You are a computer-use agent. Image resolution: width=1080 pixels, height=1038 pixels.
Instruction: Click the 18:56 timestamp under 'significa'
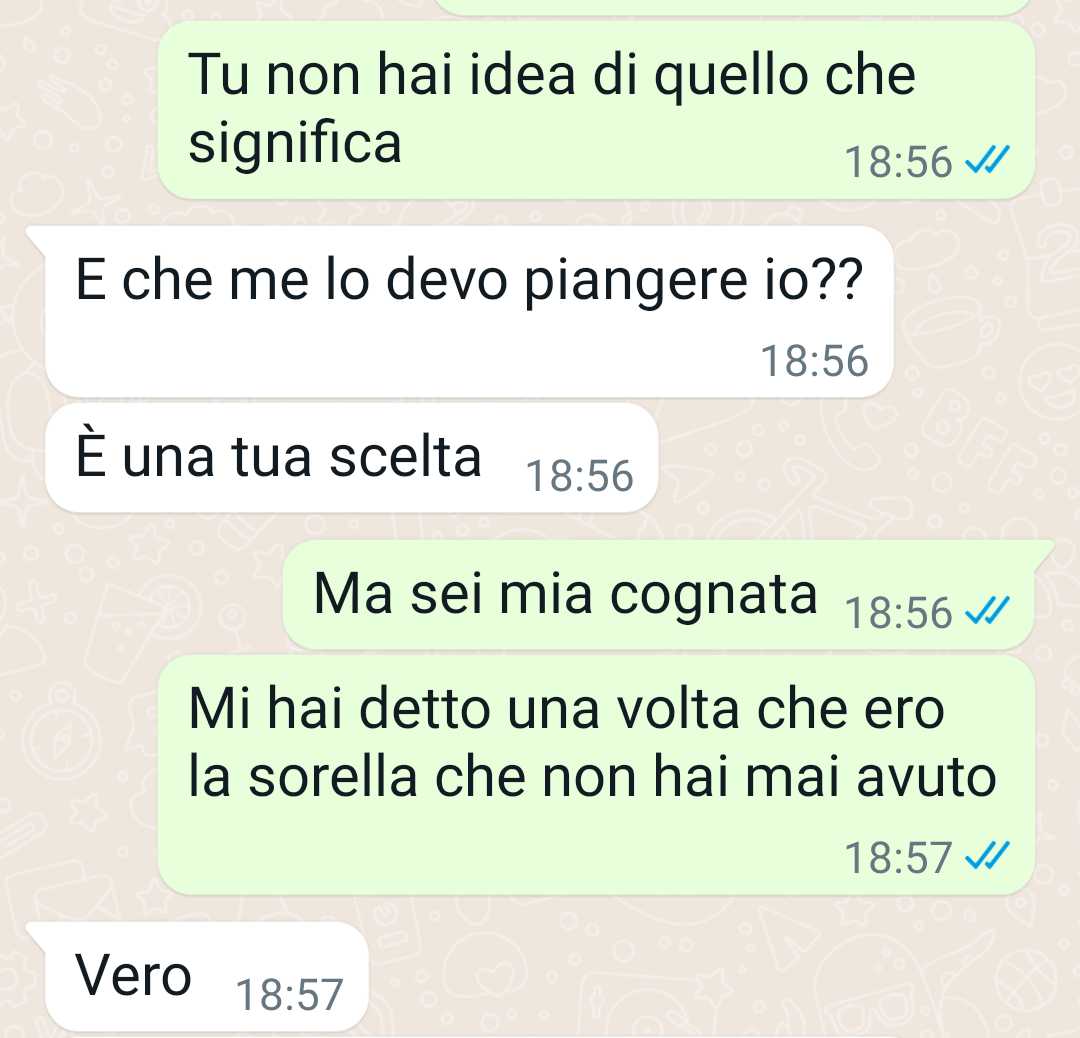898,162
